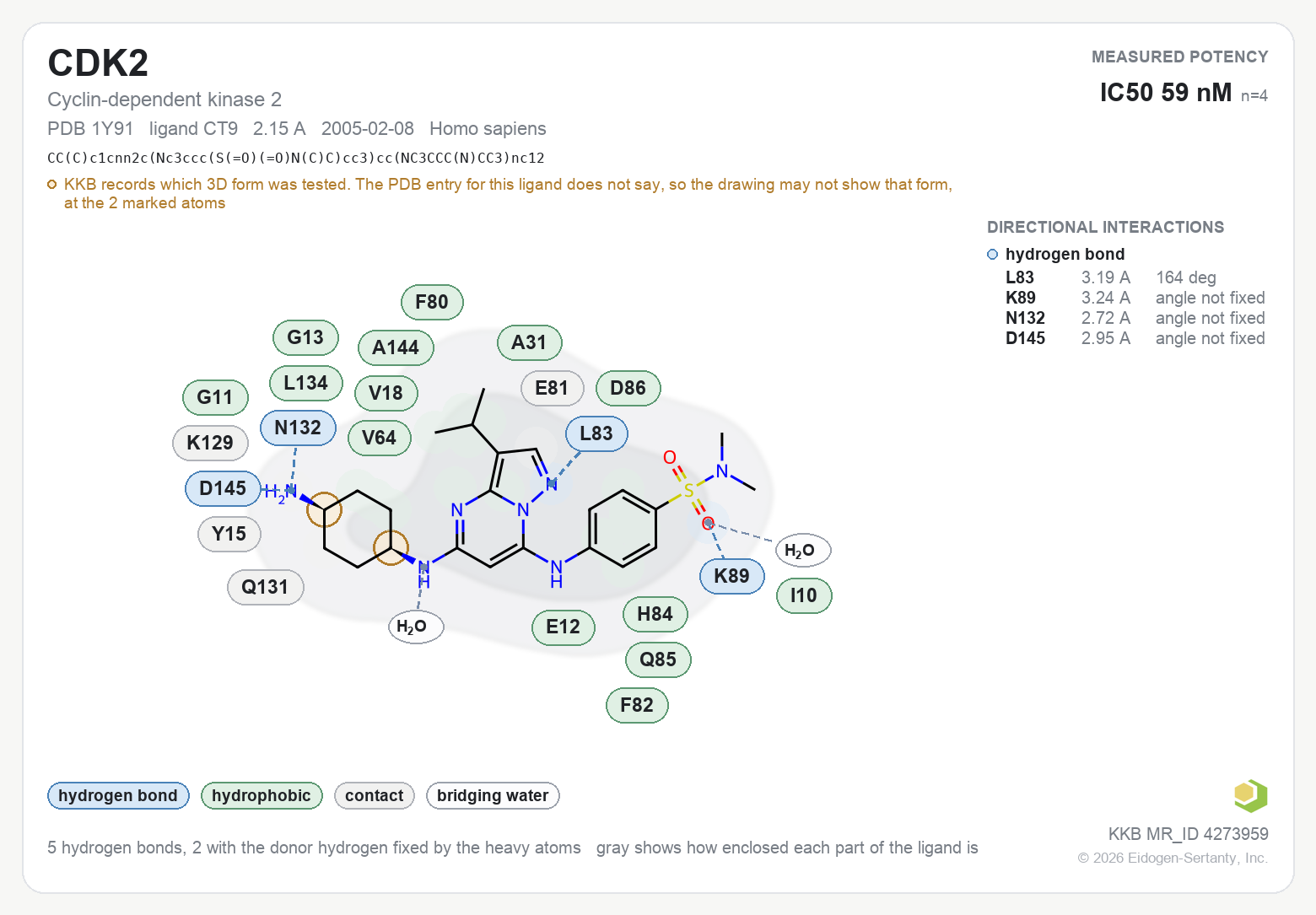Click the K89 row in Directional Interactions list

(1135, 298)
